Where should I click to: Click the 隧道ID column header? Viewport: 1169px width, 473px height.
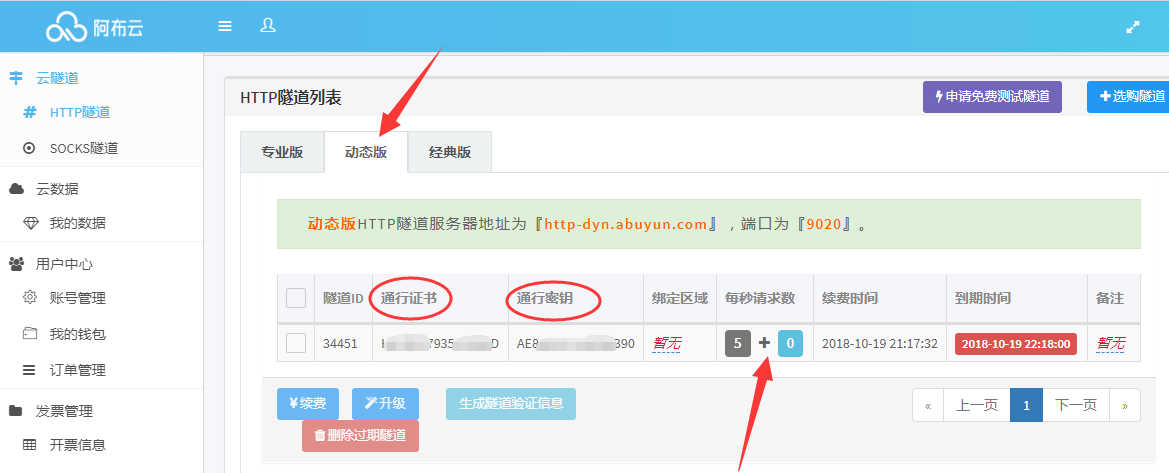[343, 298]
